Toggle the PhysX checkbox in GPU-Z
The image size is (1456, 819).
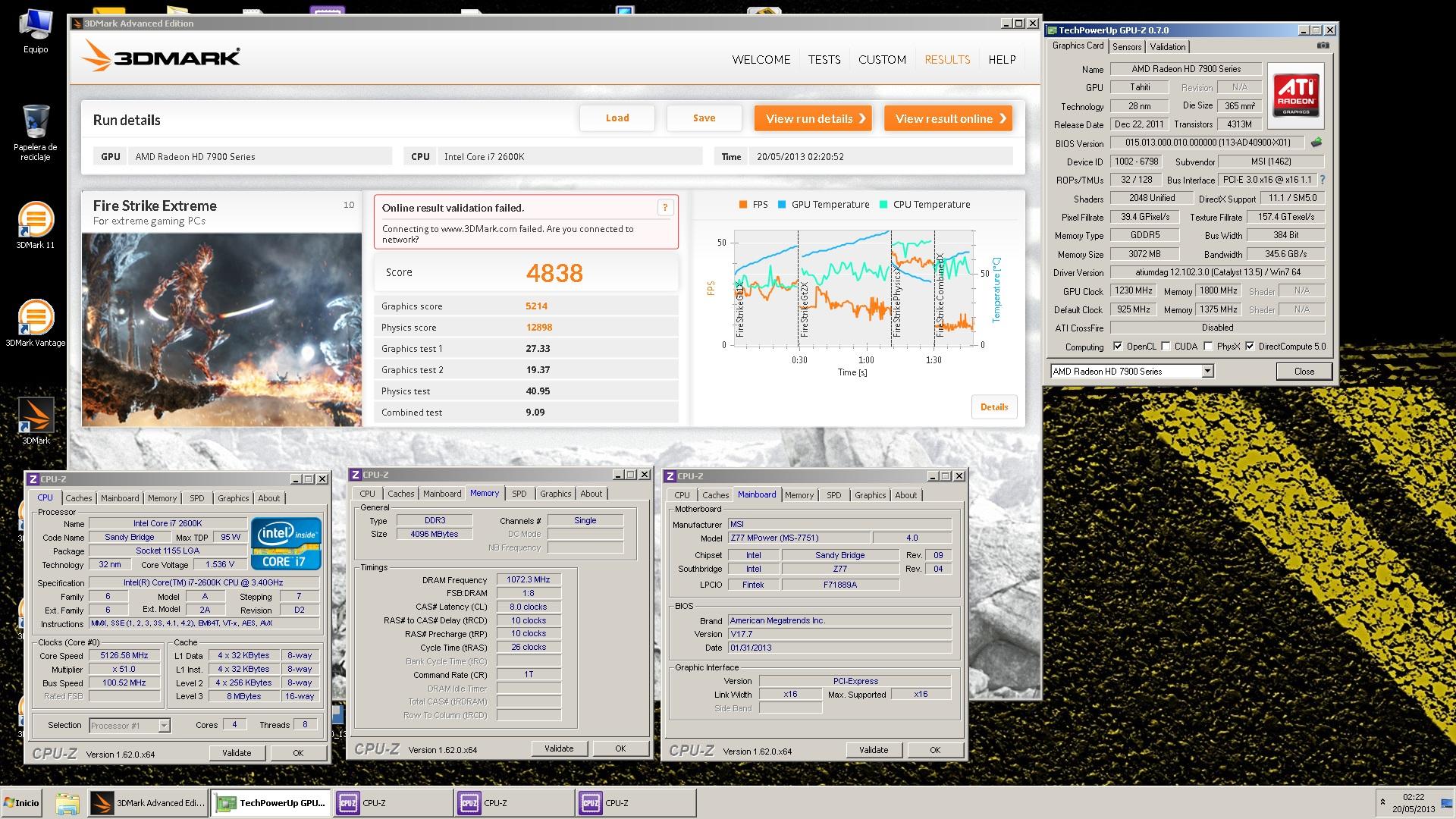click(x=1208, y=347)
